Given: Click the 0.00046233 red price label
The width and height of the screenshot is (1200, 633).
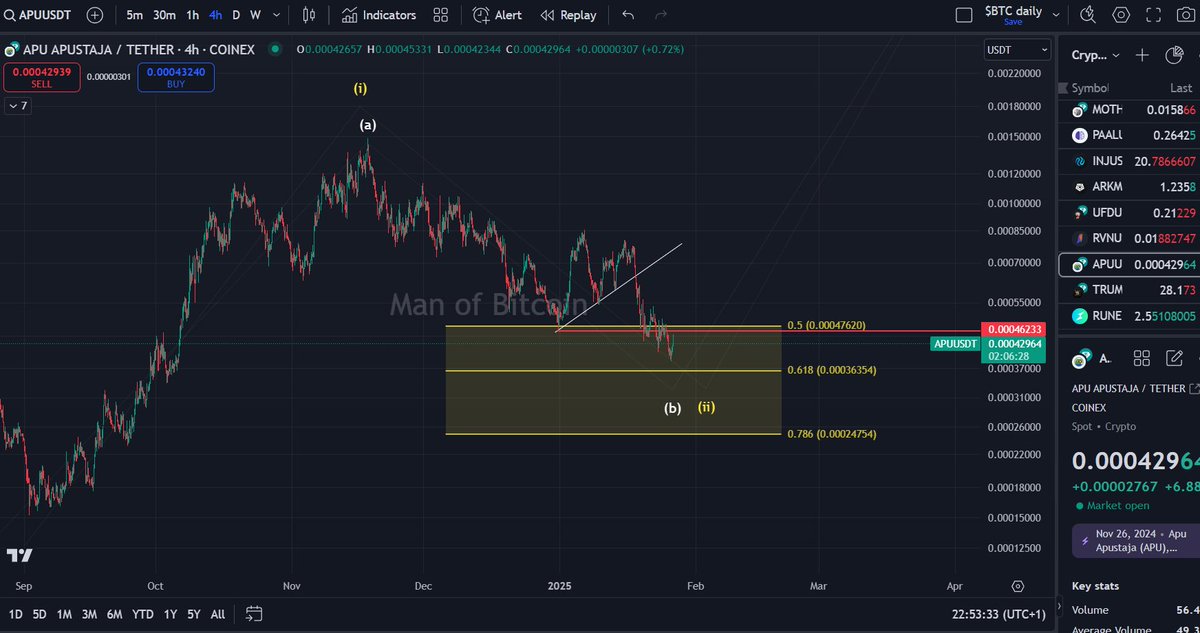Looking at the screenshot, I should (x=1016, y=329).
